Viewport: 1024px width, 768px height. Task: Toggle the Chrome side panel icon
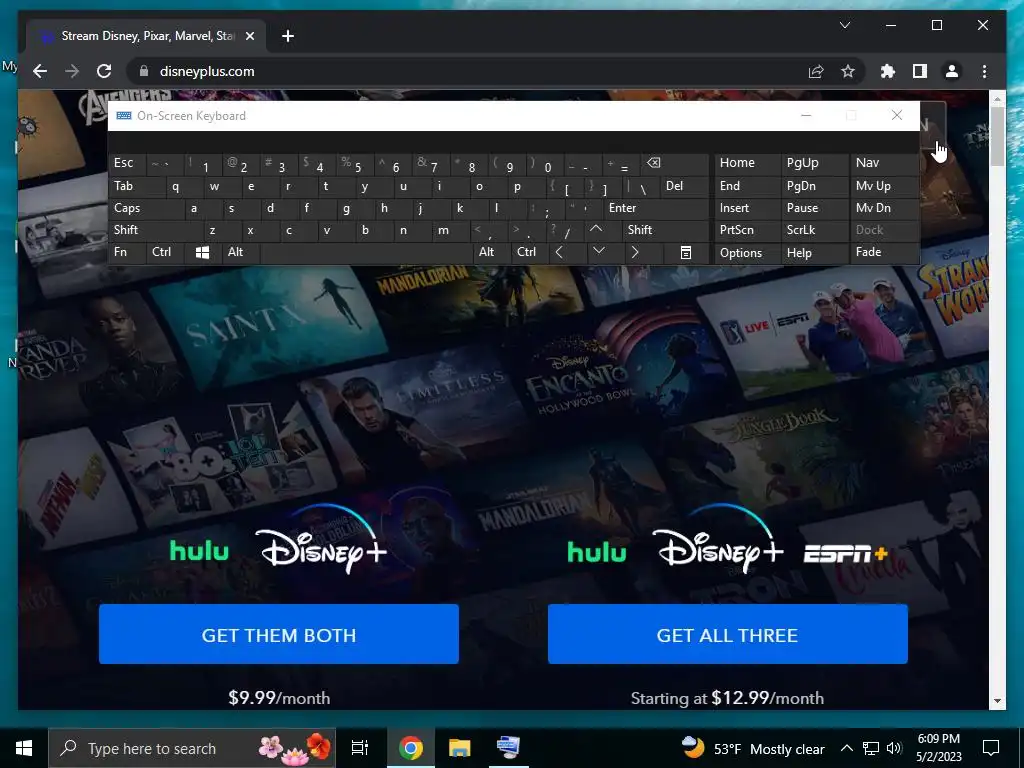920,71
